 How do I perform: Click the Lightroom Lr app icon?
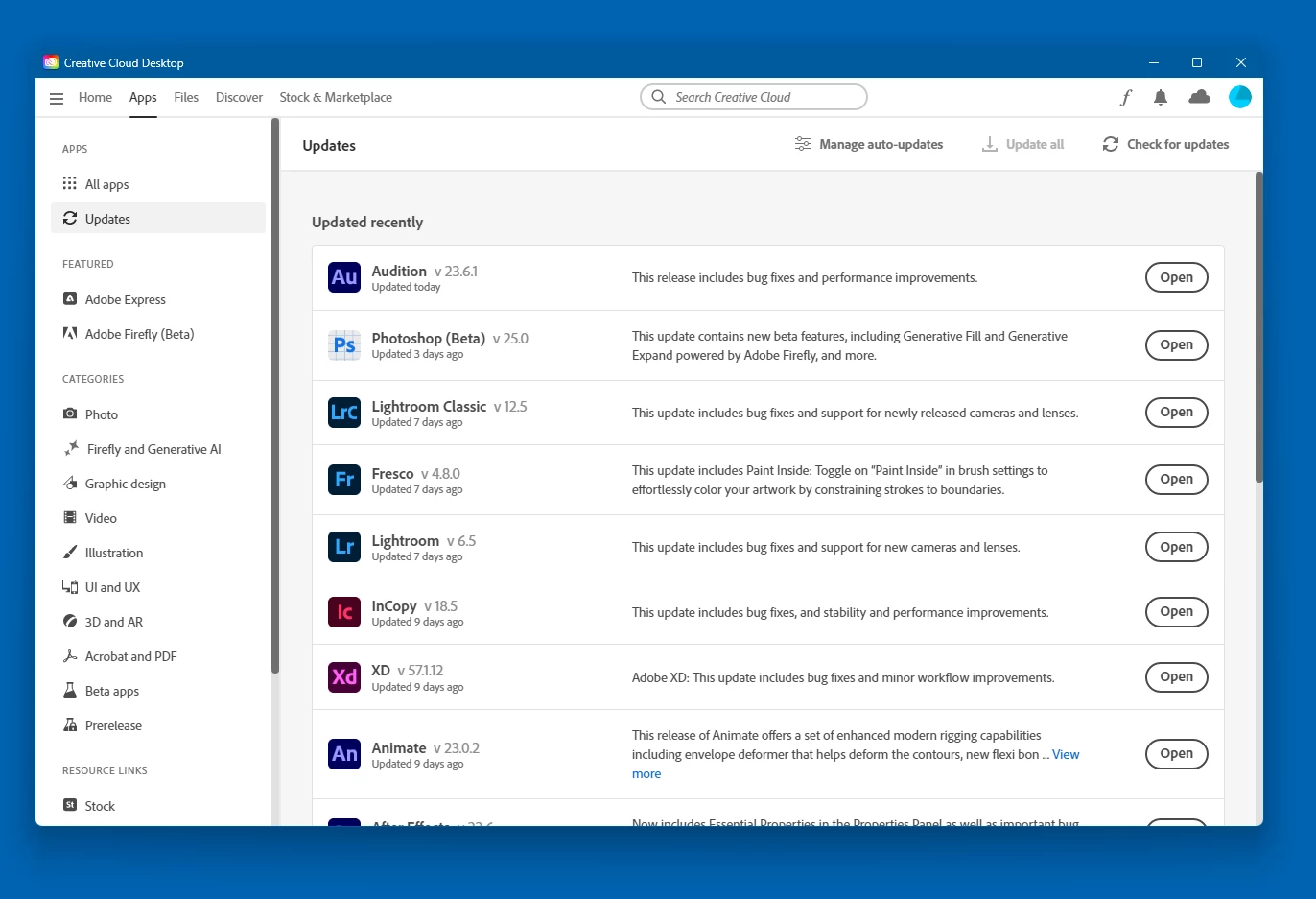[344, 547]
